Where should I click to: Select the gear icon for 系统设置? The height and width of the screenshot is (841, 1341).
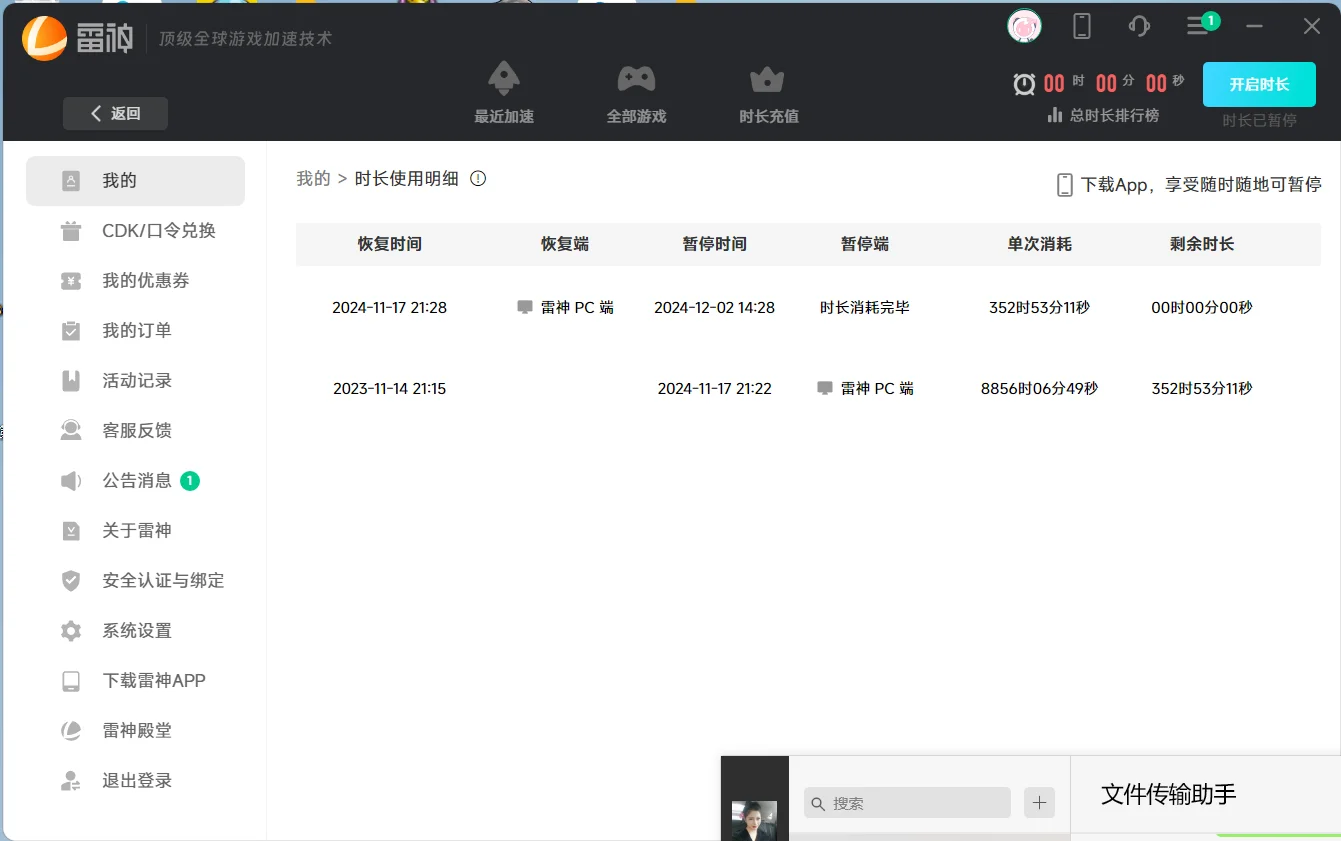point(70,630)
